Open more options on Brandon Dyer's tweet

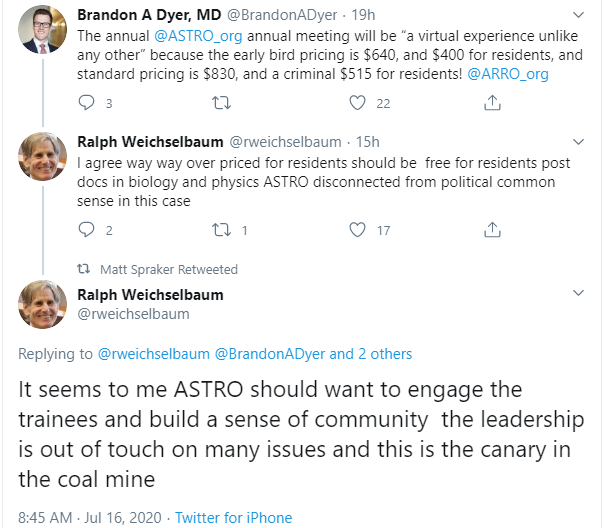coord(578,16)
